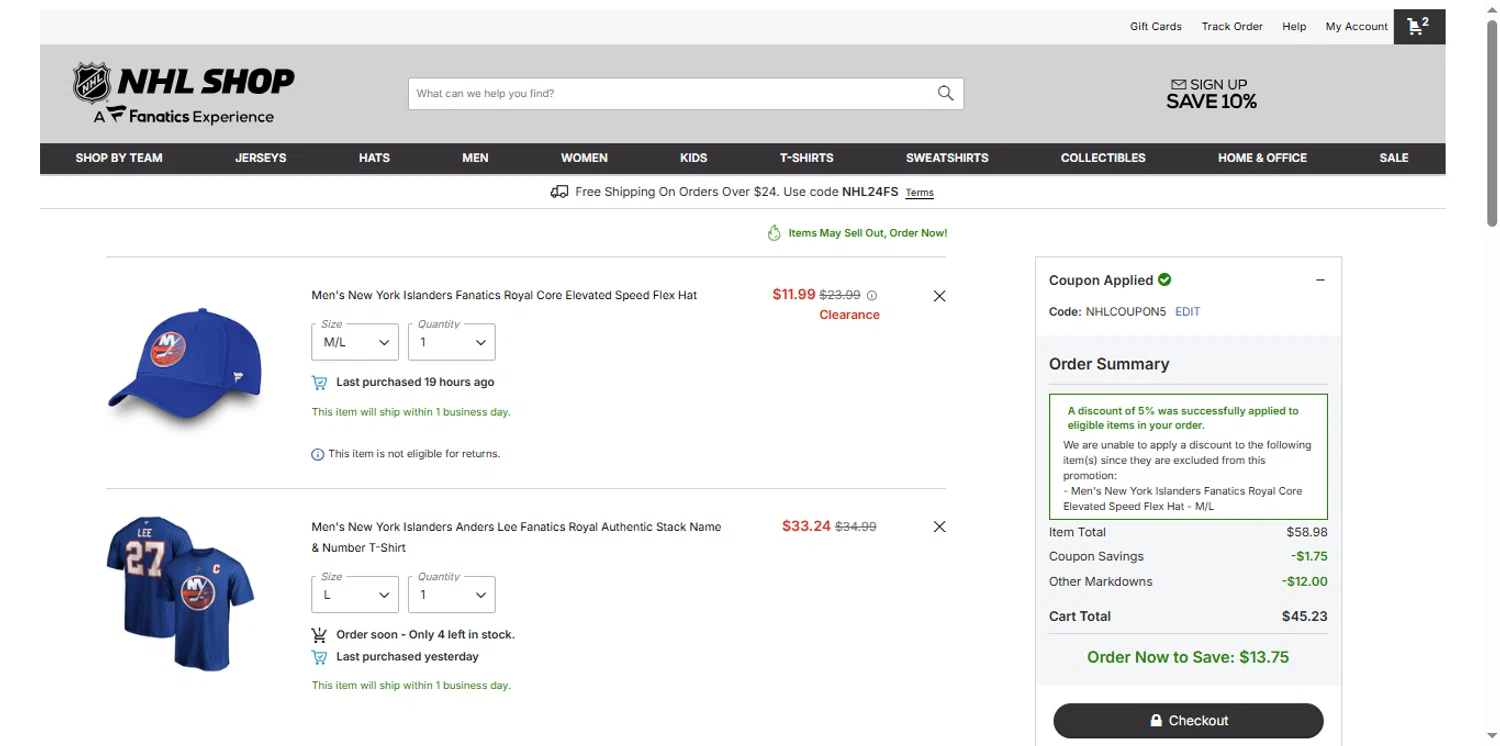The height and width of the screenshot is (746, 1500).
Task: Open the hat Quantity dropdown
Action: coord(451,342)
